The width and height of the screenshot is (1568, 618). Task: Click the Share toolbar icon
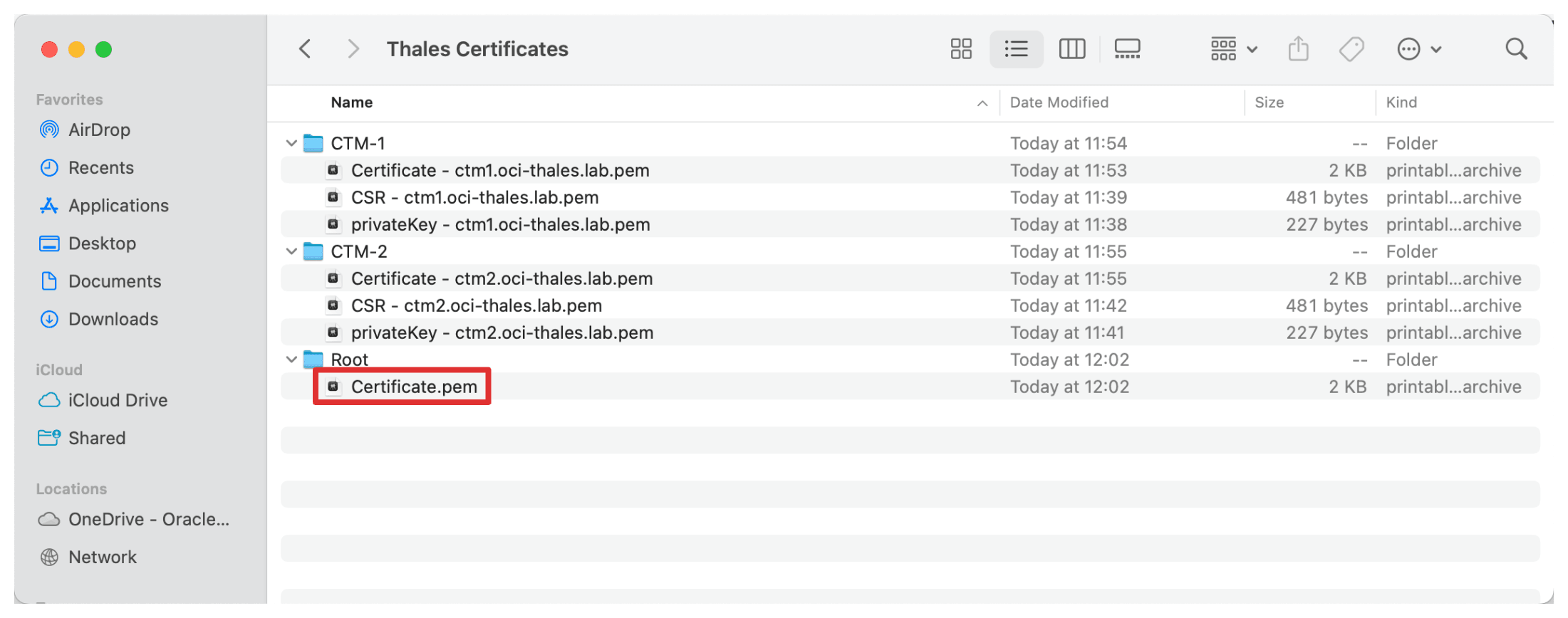tap(1299, 49)
